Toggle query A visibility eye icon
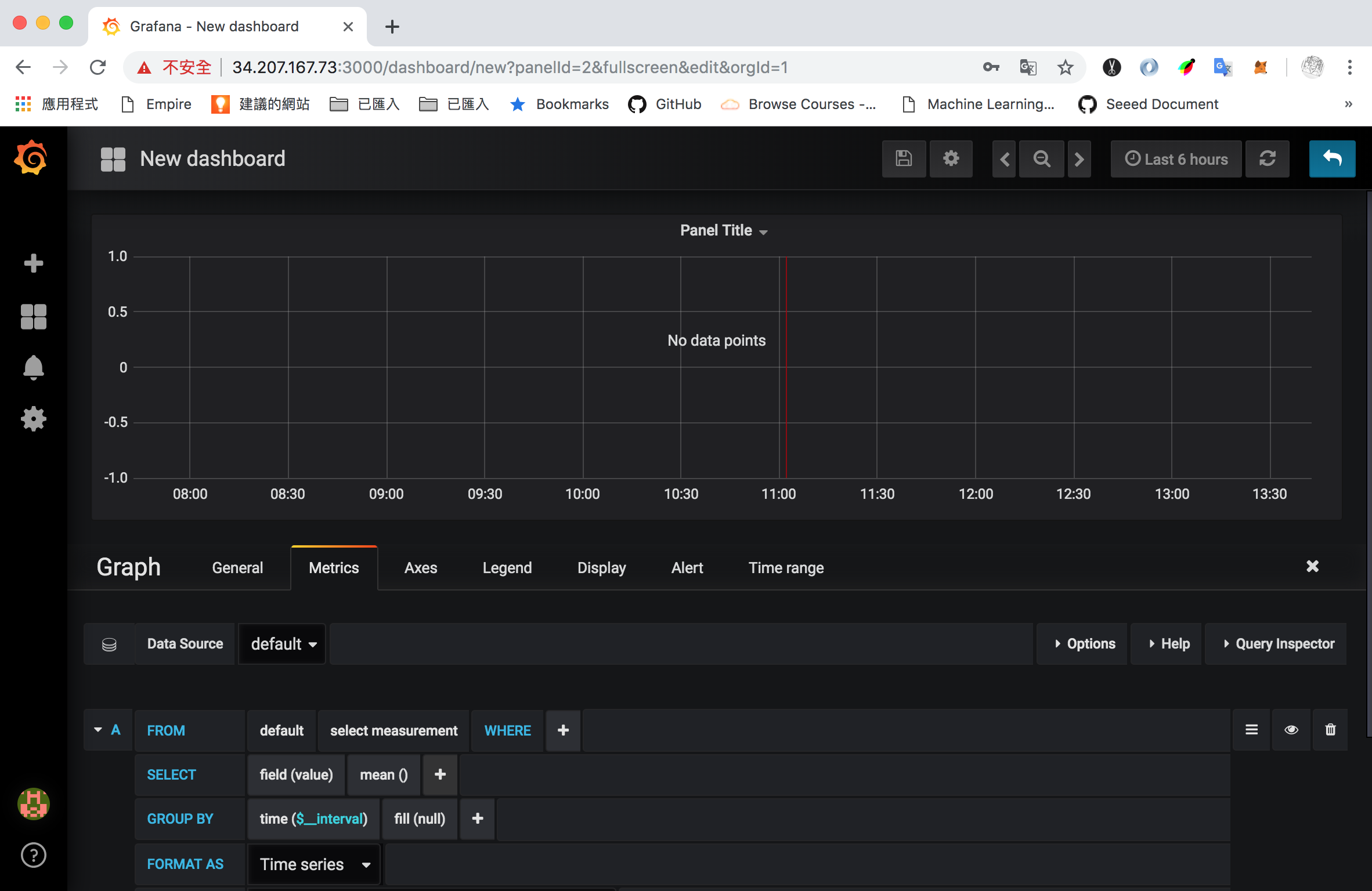 1291,730
